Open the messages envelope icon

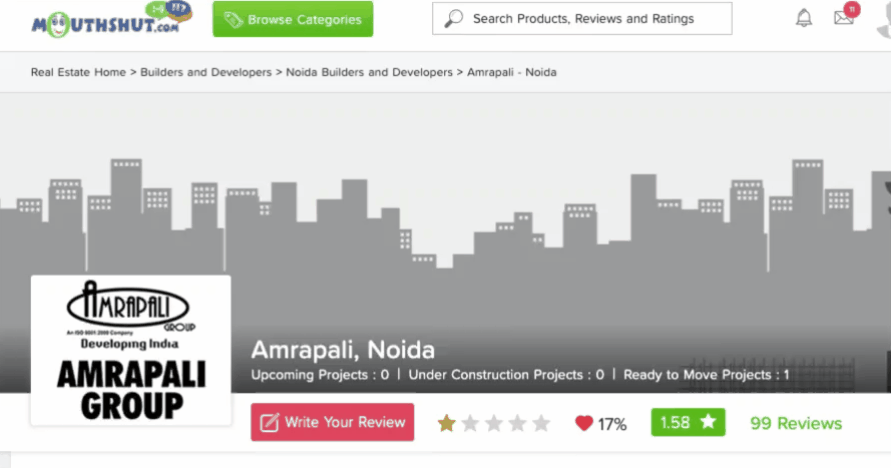844,18
